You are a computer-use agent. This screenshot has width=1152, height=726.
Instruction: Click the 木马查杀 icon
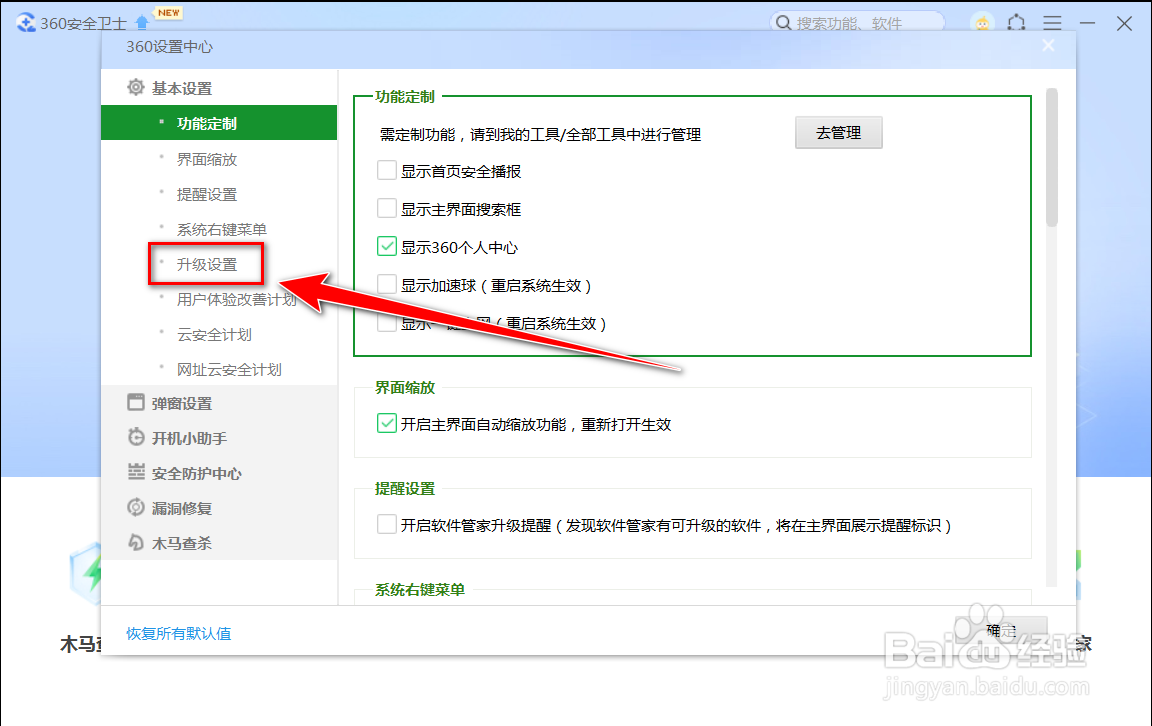pyautogui.click(x=136, y=542)
